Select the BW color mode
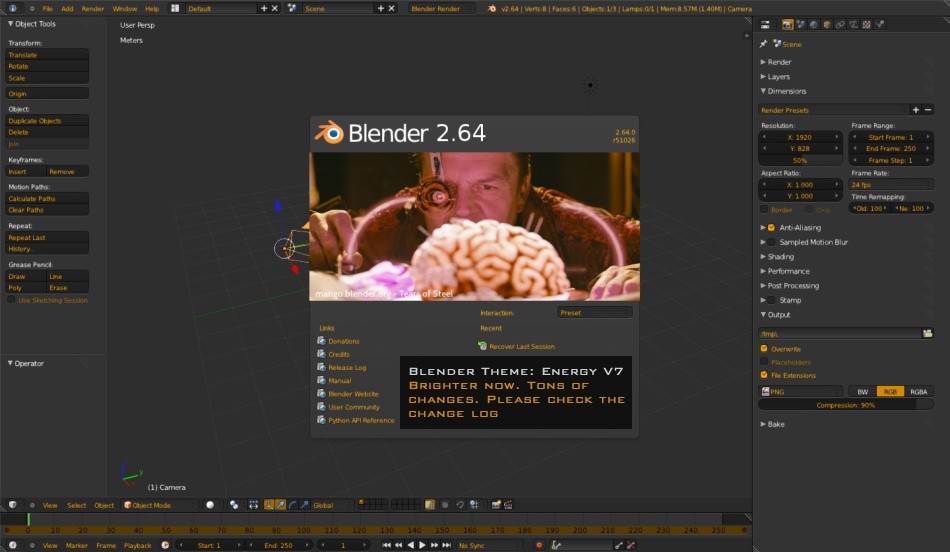 tap(862, 391)
